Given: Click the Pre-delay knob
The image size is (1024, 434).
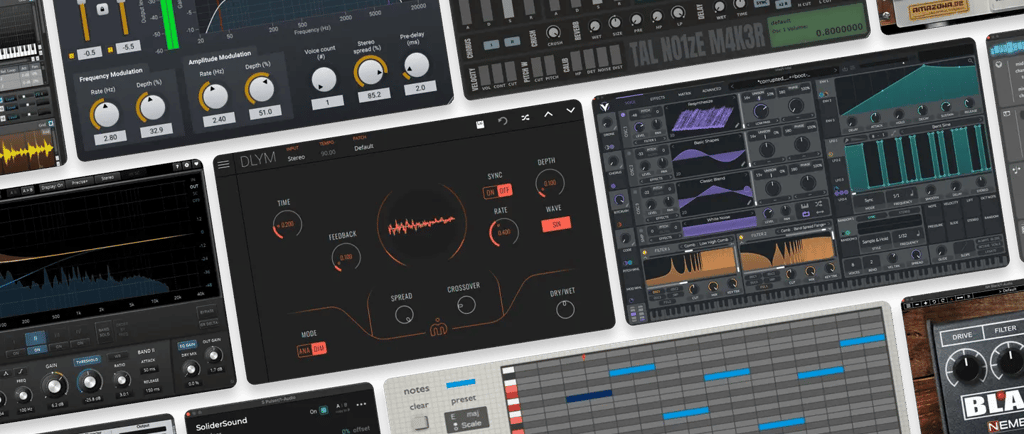Looking at the screenshot, I should coord(417,65).
